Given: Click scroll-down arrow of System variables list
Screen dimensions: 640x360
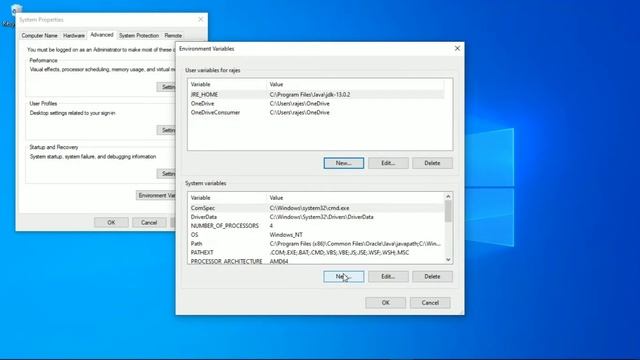Looking at the screenshot, I should 448,260.
